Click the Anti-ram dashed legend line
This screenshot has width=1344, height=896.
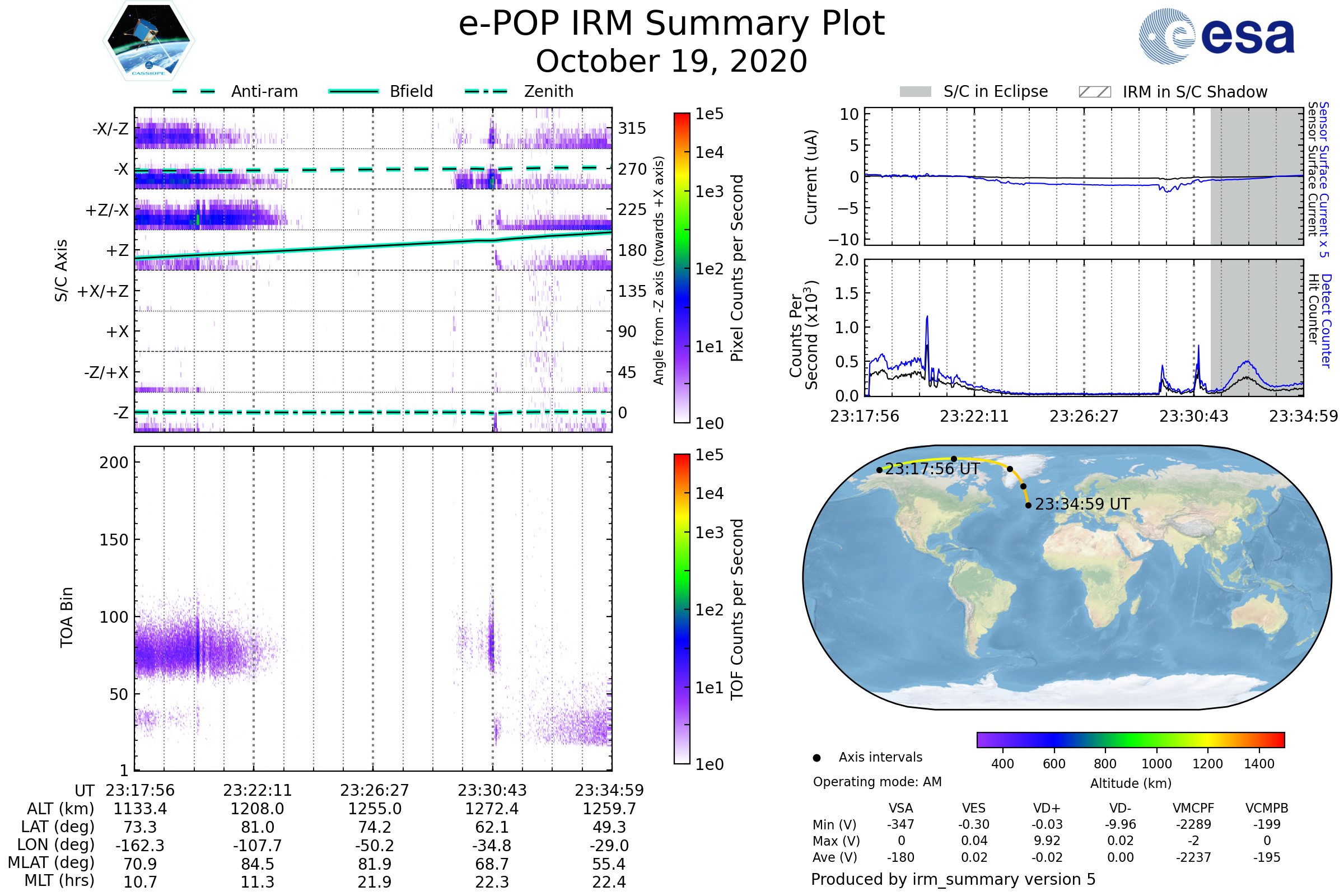(194, 91)
